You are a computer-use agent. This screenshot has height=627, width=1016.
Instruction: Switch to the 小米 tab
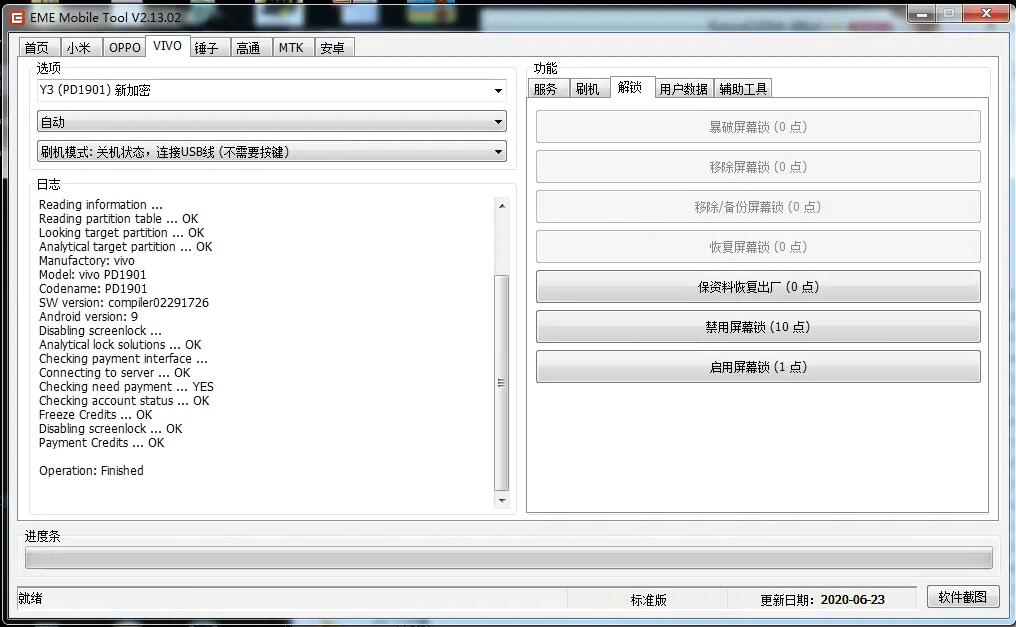[x=80, y=48]
